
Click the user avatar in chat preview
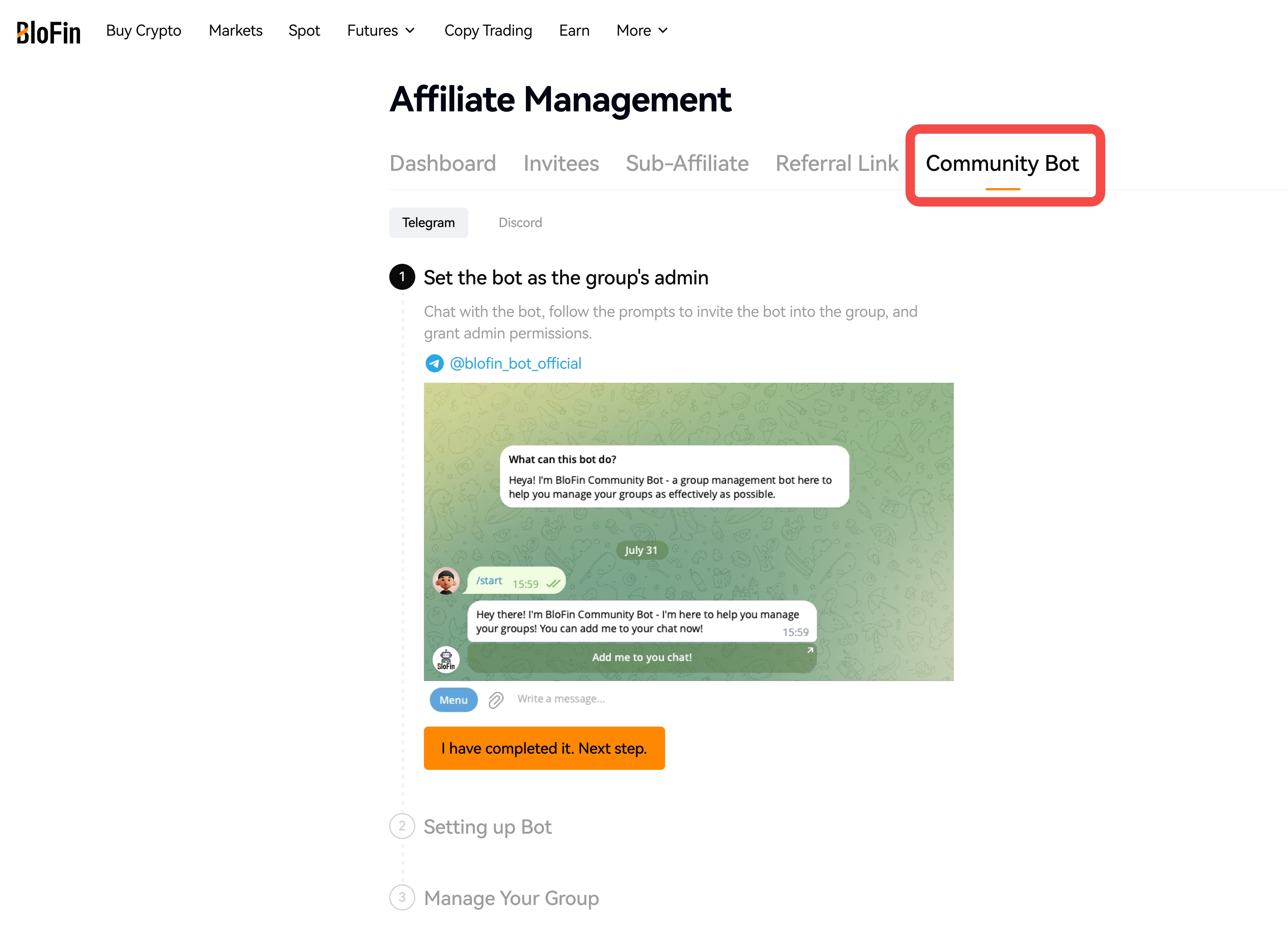(x=446, y=581)
